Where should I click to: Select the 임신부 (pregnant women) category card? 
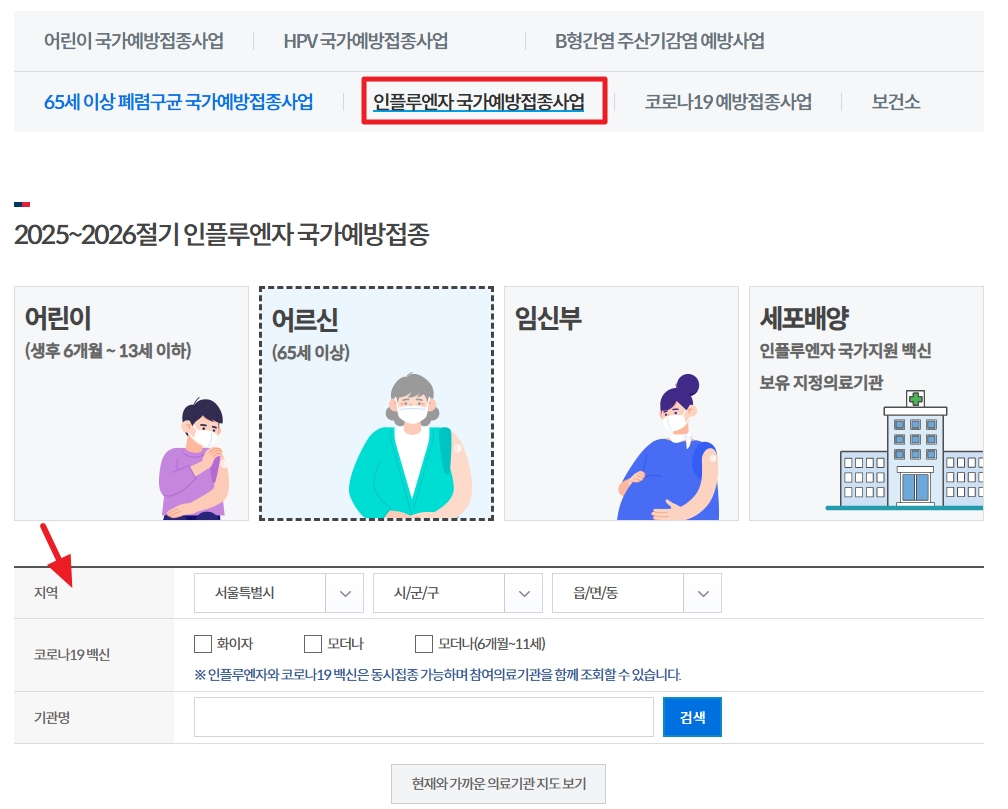(x=621, y=403)
